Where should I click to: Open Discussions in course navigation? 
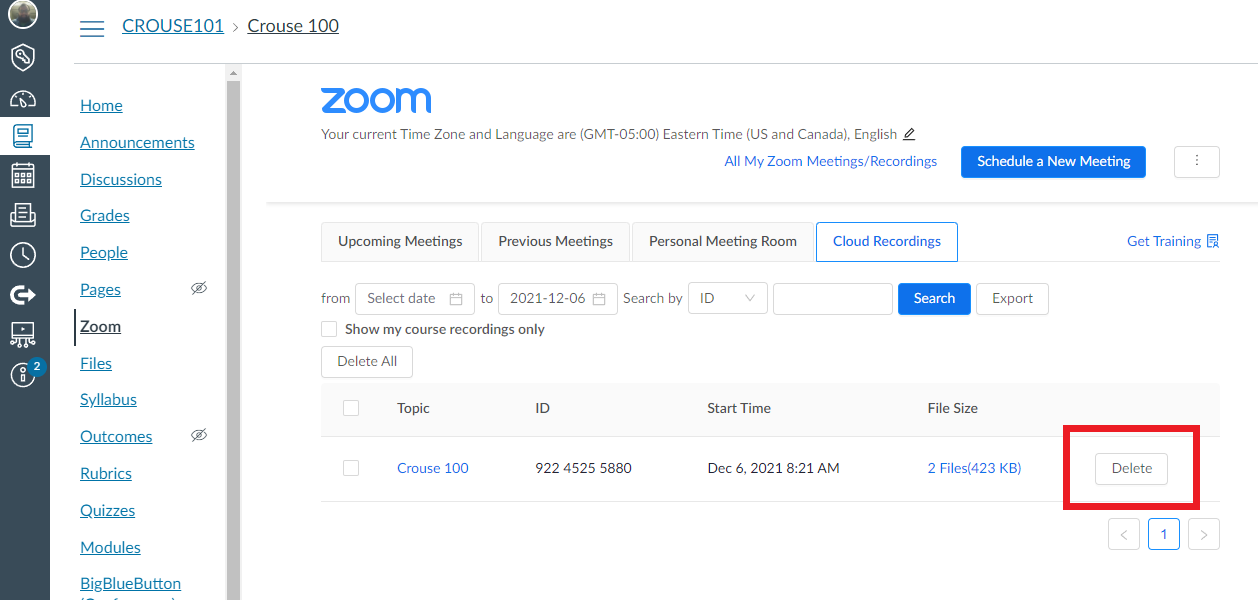(121, 179)
